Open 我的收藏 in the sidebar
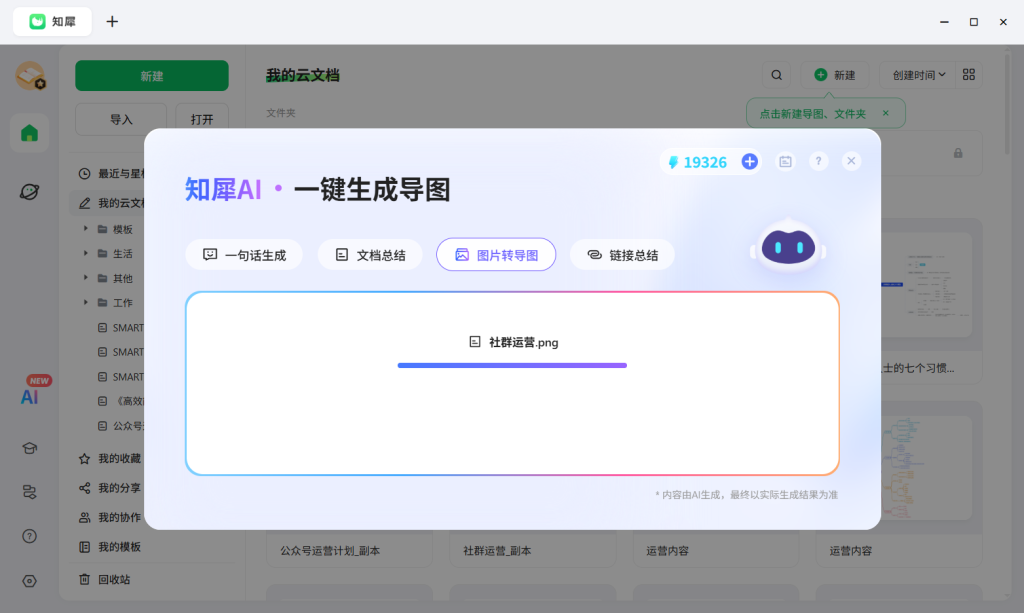This screenshot has height=613, width=1024. coord(111,458)
